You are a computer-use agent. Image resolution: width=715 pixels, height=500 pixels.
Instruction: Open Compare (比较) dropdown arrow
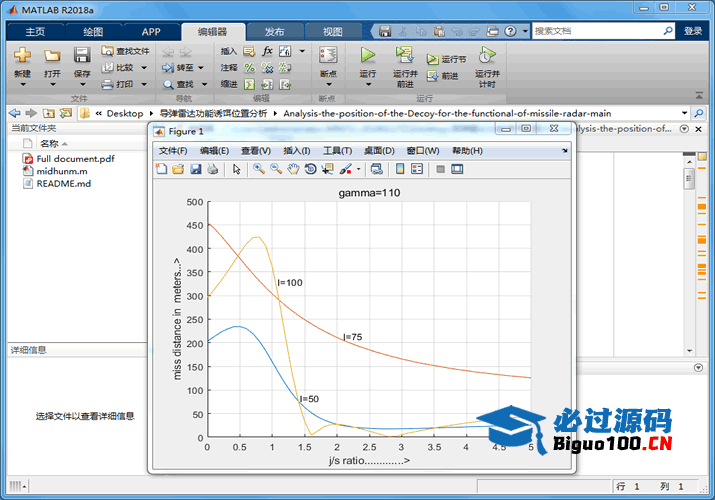click(144, 67)
